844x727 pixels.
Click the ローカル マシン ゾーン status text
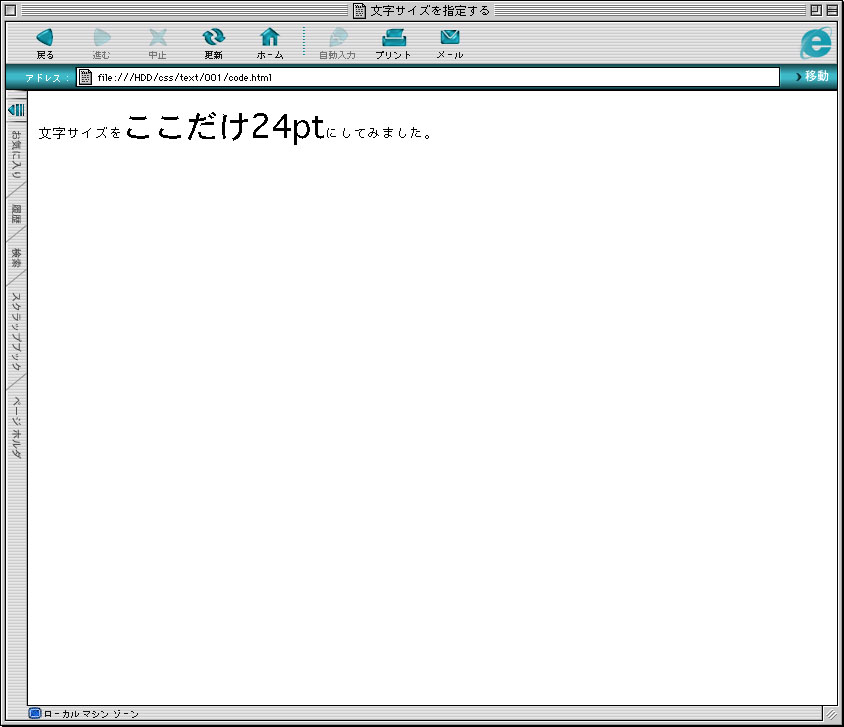coord(91,714)
